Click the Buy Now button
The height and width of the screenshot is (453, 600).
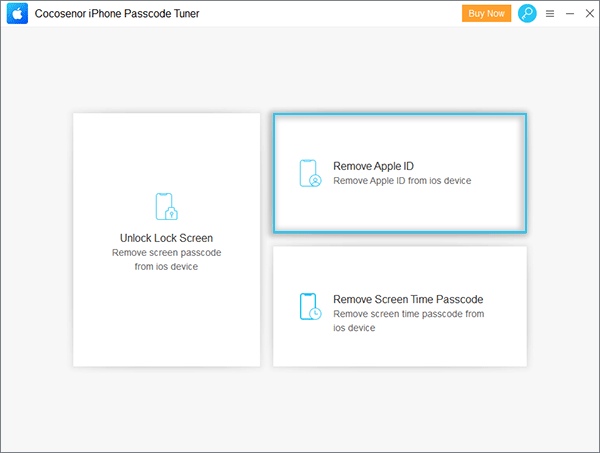coord(486,13)
